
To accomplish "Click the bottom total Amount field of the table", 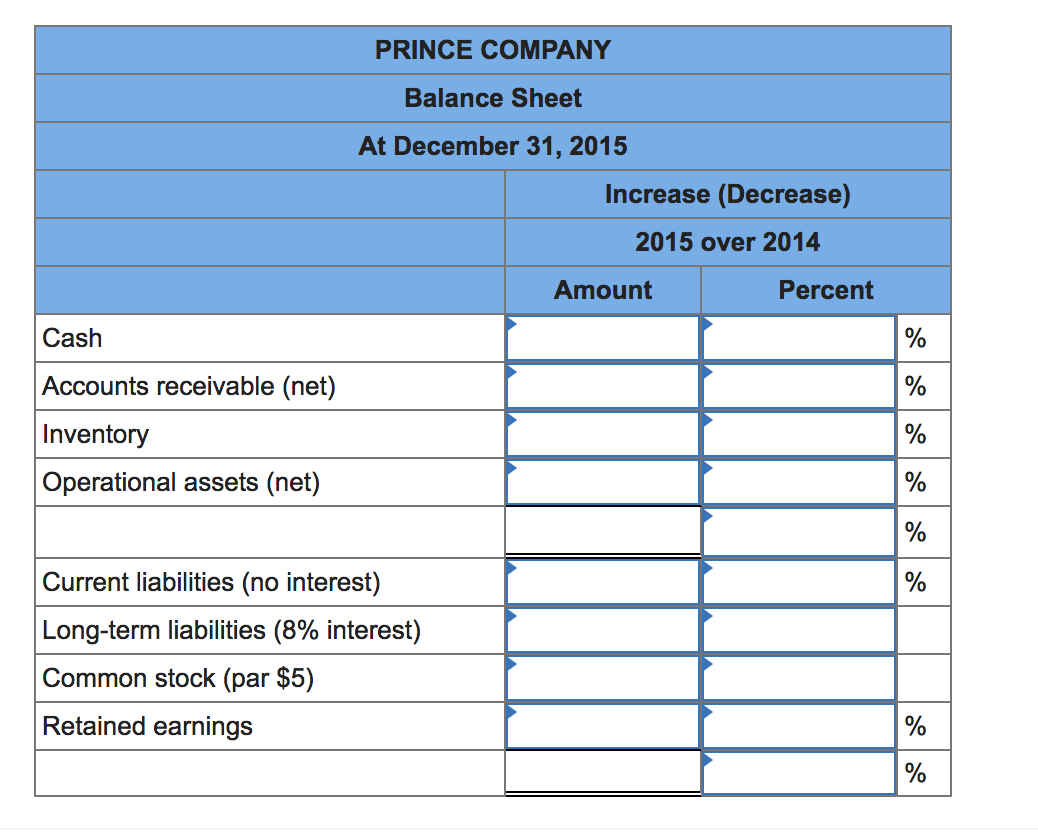I will [603, 773].
